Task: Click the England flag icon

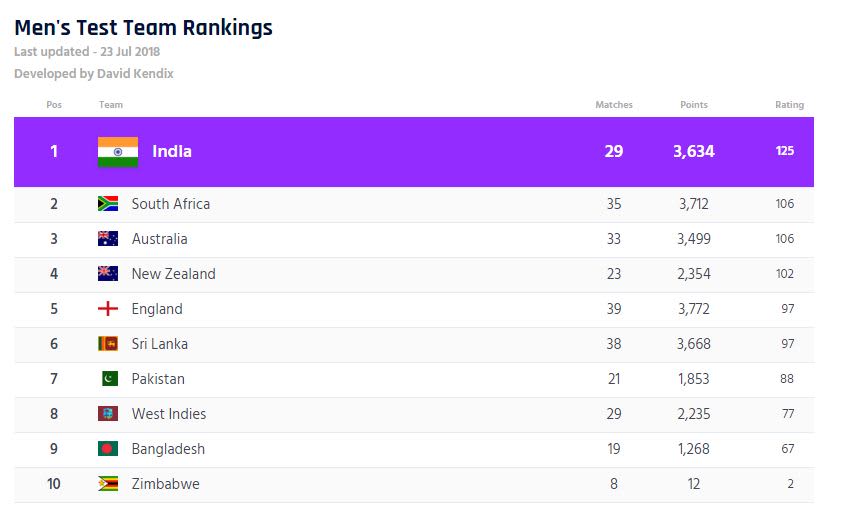Action: tap(108, 309)
